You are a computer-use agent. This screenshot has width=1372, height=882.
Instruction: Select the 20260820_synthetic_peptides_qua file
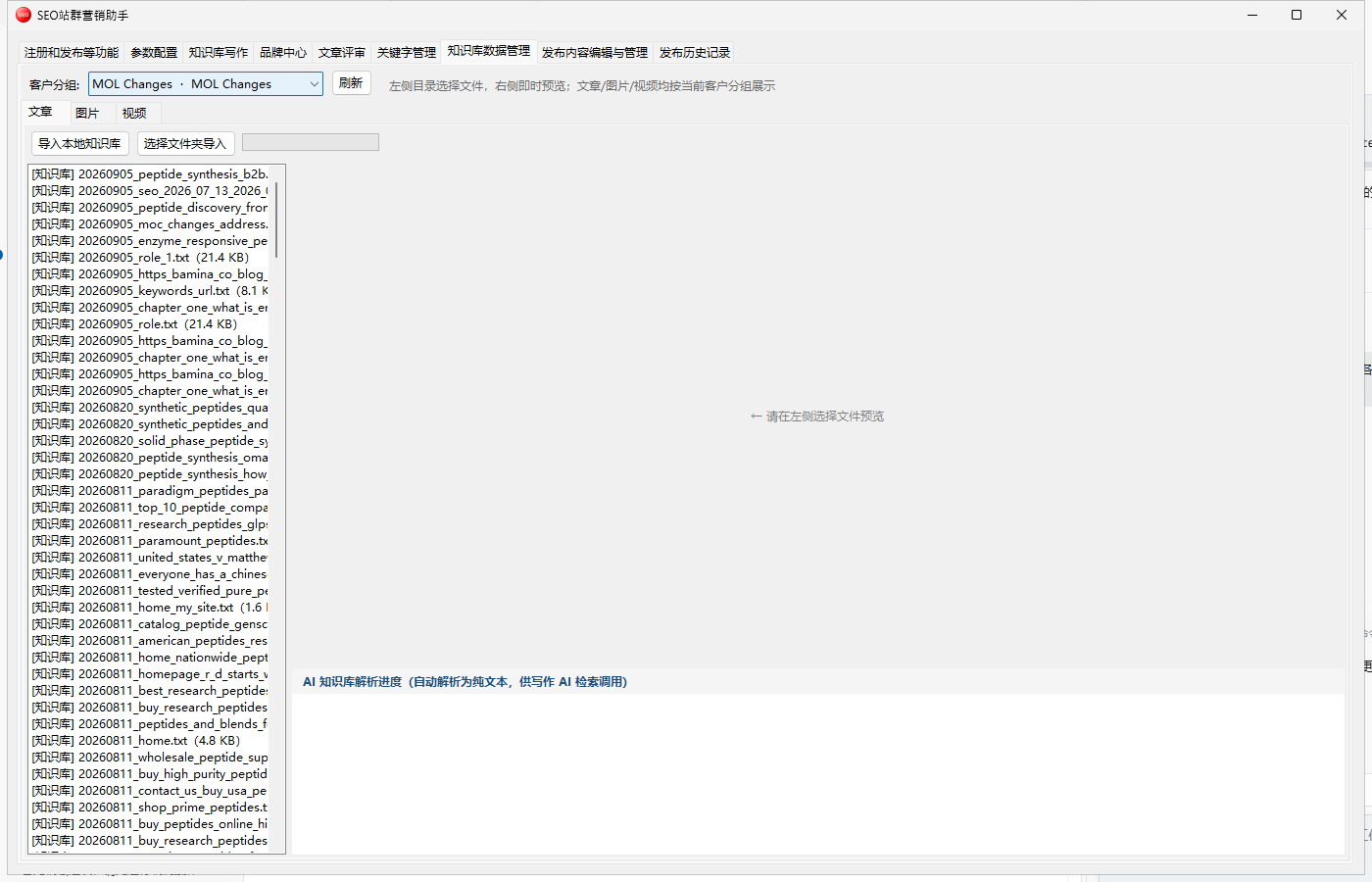pos(149,408)
